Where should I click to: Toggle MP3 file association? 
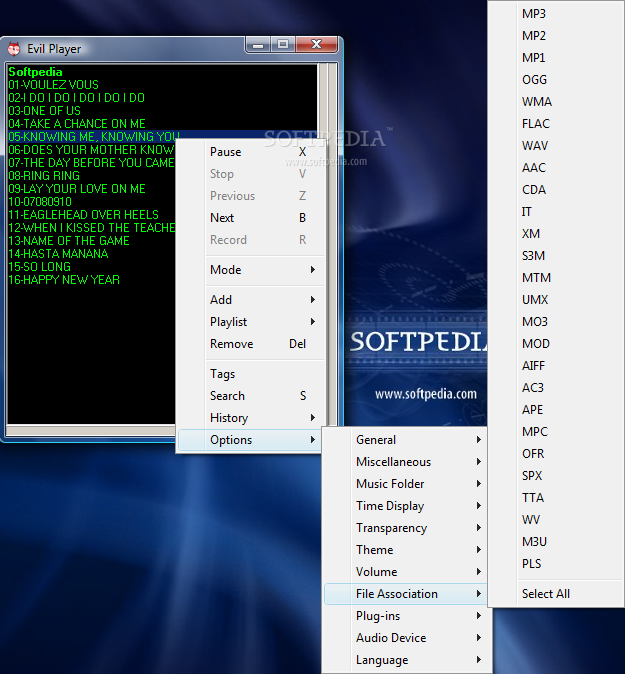[x=556, y=14]
